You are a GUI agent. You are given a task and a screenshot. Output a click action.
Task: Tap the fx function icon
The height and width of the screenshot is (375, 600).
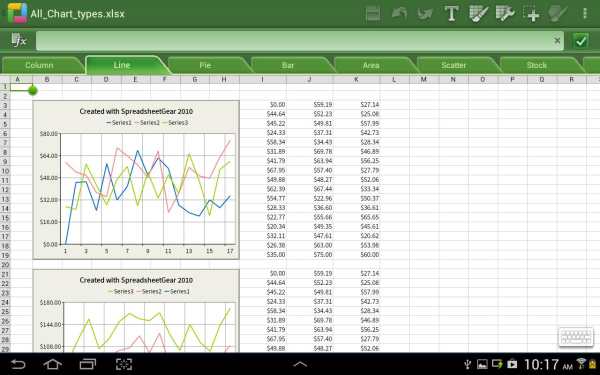tap(19, 40)
